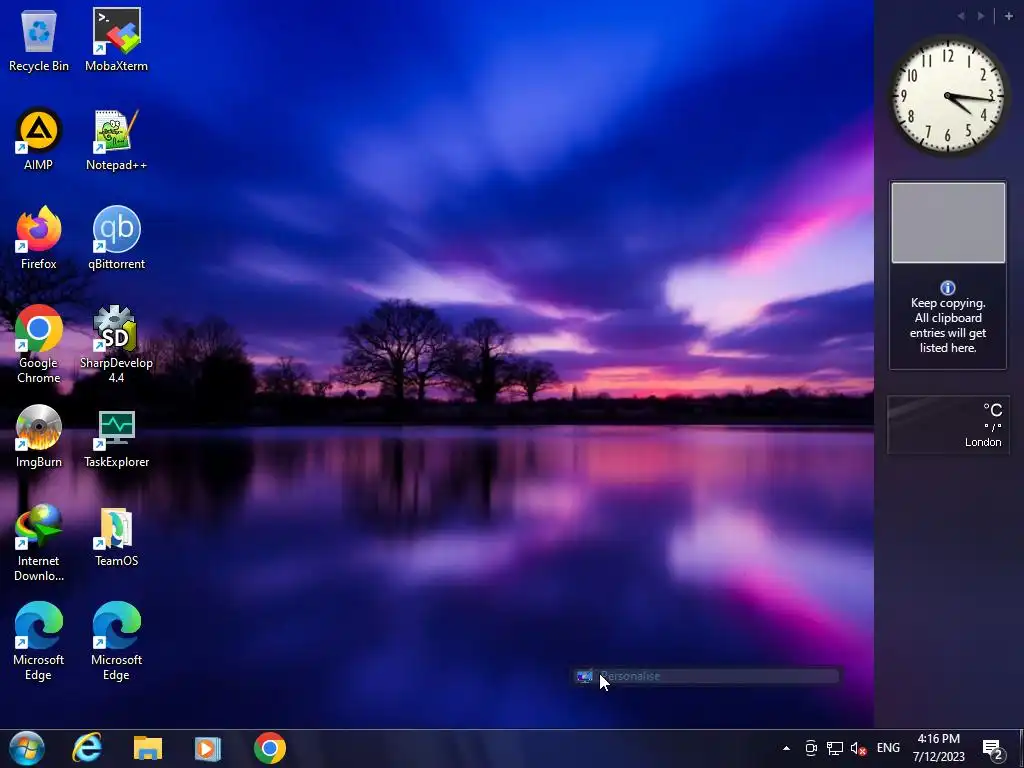Screen dimensions: 1024x768
Task: Select the Firefox desktop shortcut
Action: tap(39, 238)
